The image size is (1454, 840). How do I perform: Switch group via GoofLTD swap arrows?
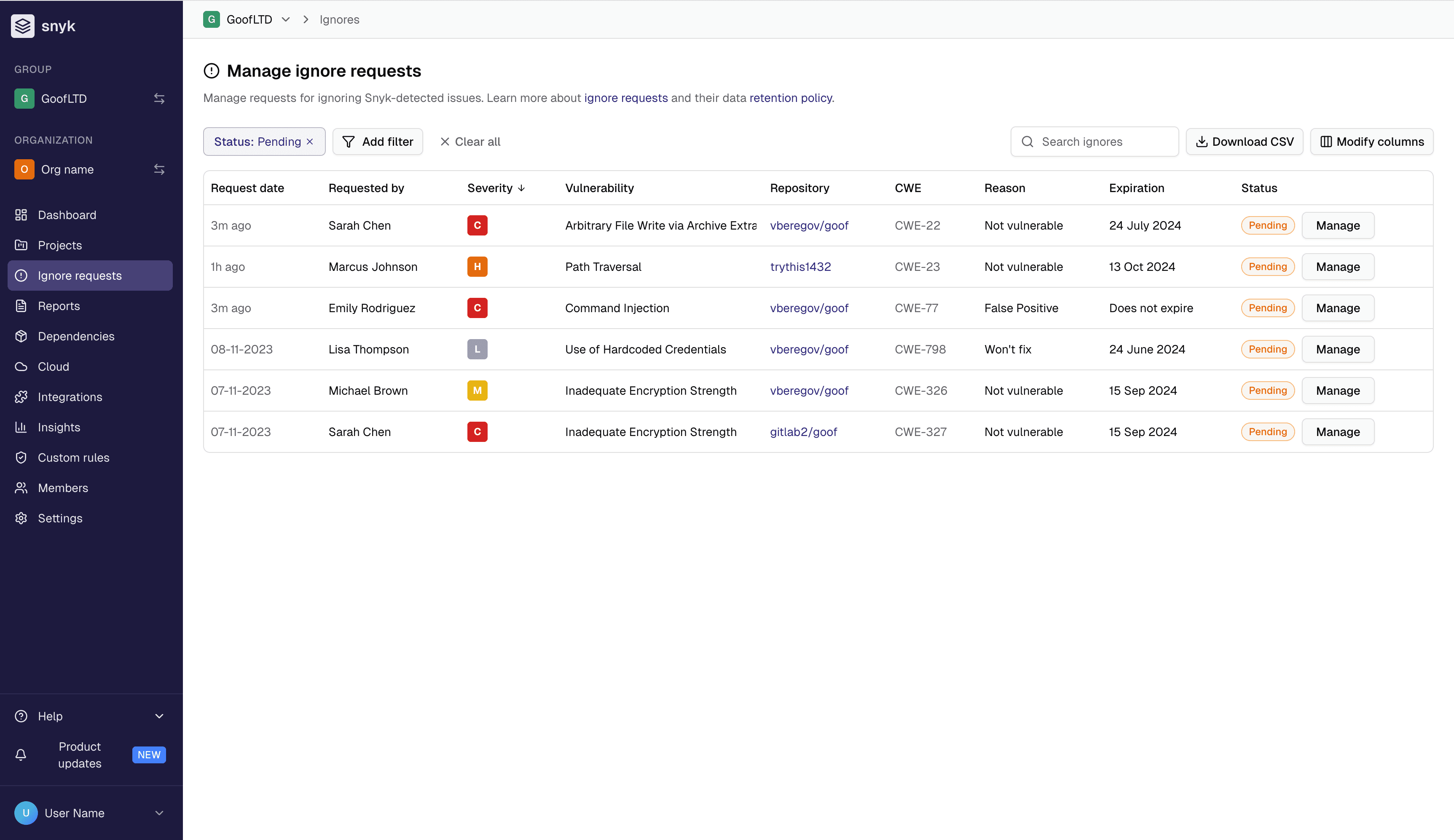159,99
